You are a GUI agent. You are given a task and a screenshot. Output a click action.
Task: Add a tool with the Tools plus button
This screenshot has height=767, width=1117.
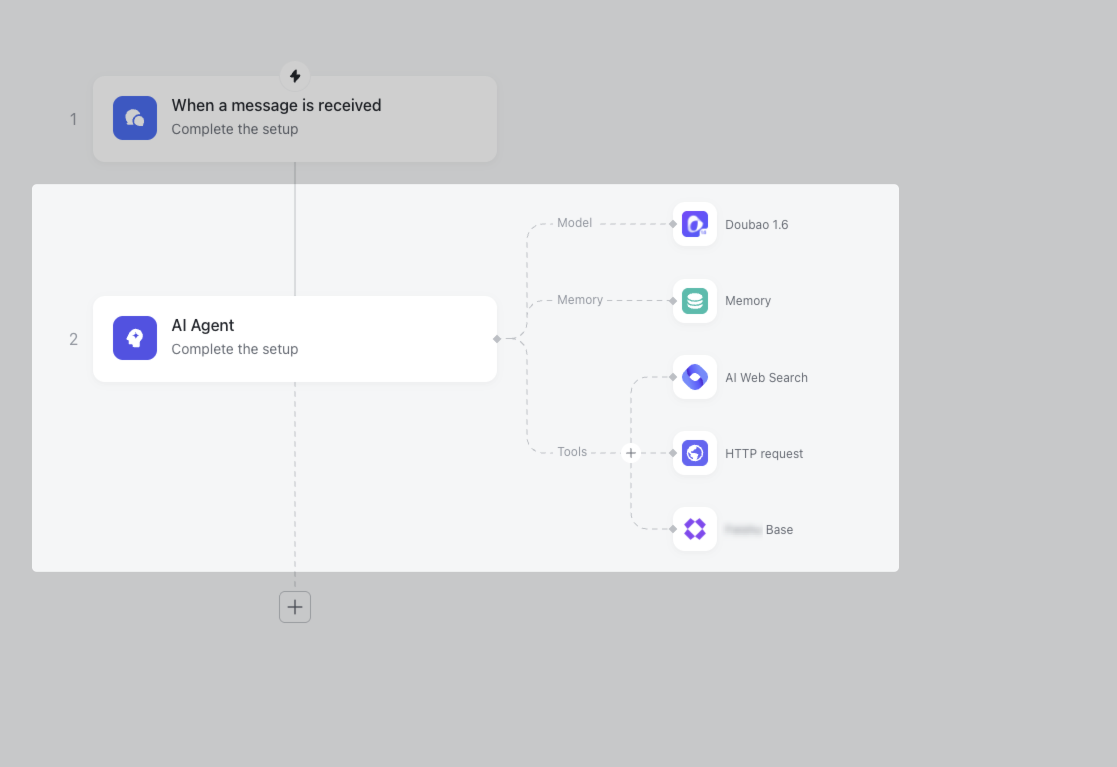pyautogui.click(x=630, y=453)
